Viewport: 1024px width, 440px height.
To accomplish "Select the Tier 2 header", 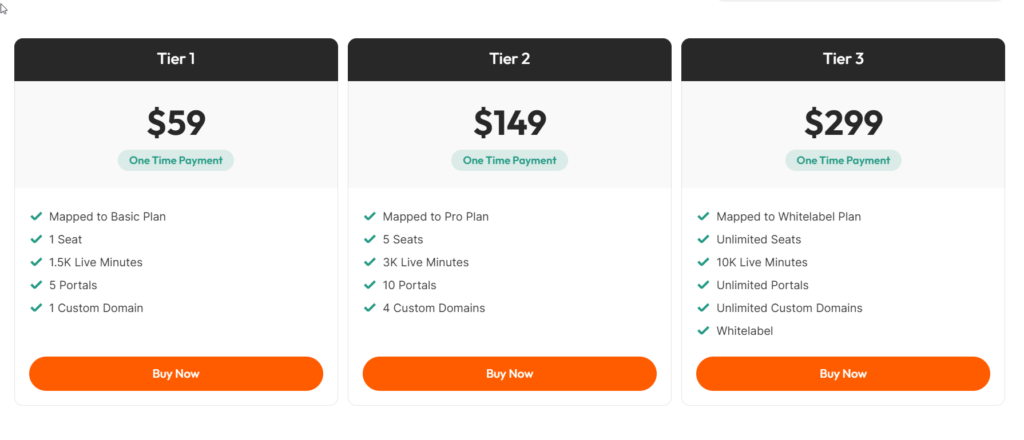I will pyautogui.click(x=509, y=59).
